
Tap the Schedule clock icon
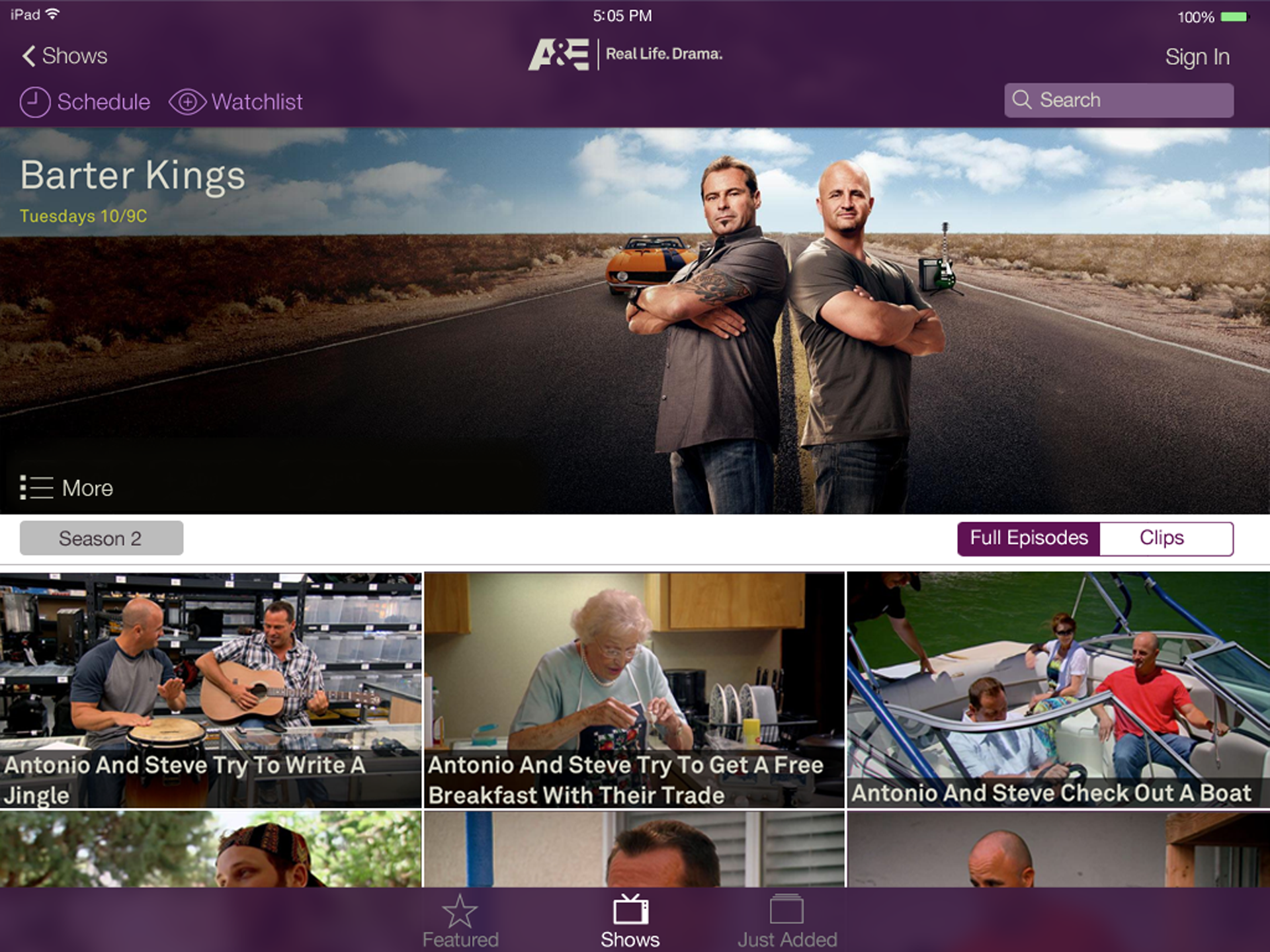point(35,102)
